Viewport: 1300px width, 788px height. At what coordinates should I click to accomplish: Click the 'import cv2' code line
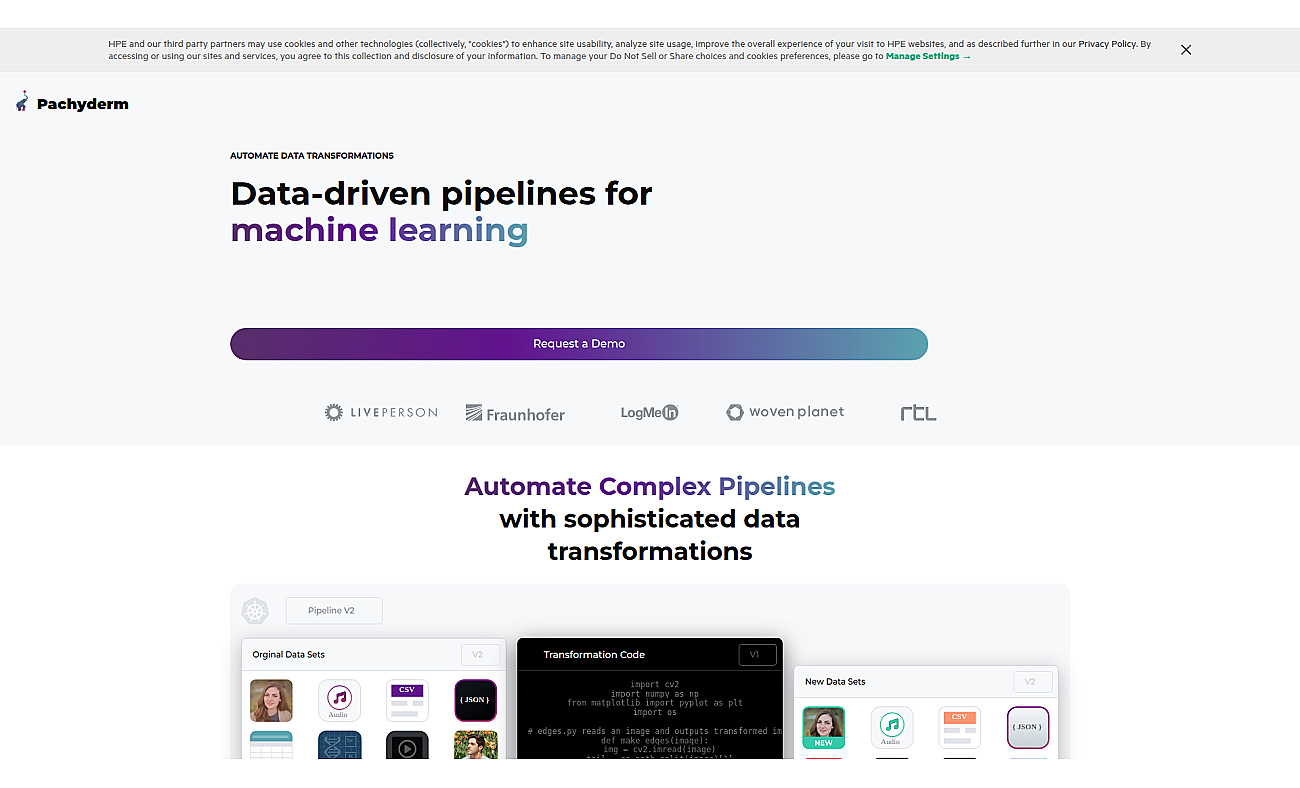[655, 685]
